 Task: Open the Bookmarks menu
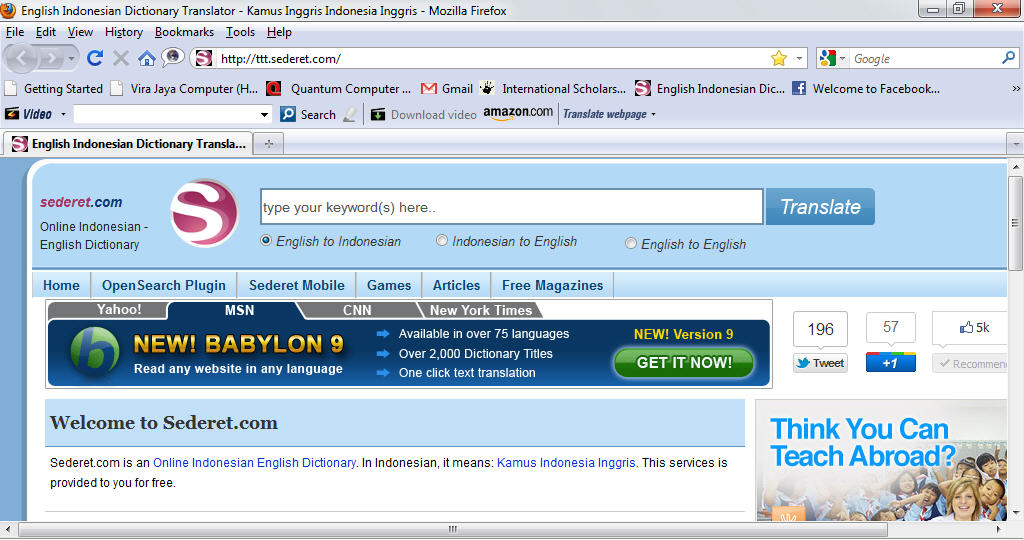[184, 32]
